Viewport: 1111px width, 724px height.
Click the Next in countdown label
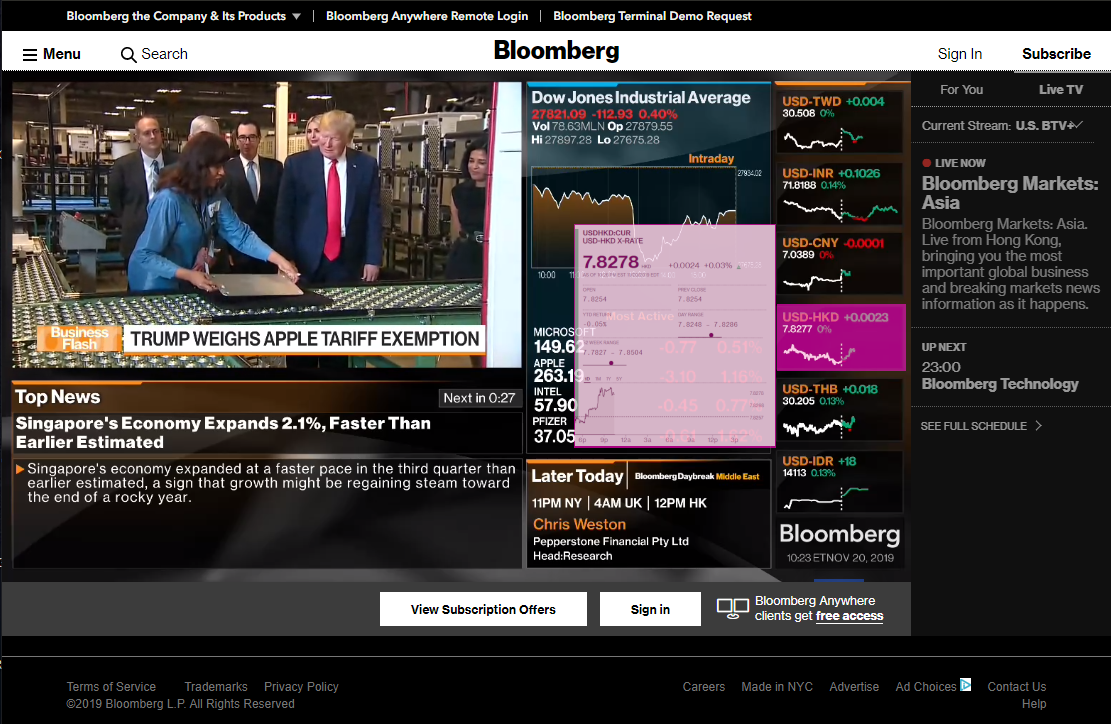pyautogui.click(x=479, y=398)
